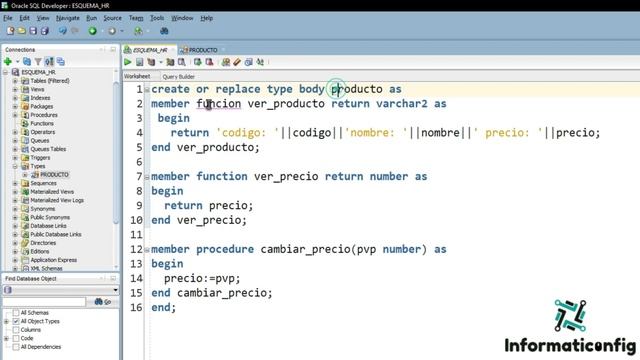This screenshot has width=640, height=360.
Task: Click the Save icon in main toolbar
Action: click(33, 31)
